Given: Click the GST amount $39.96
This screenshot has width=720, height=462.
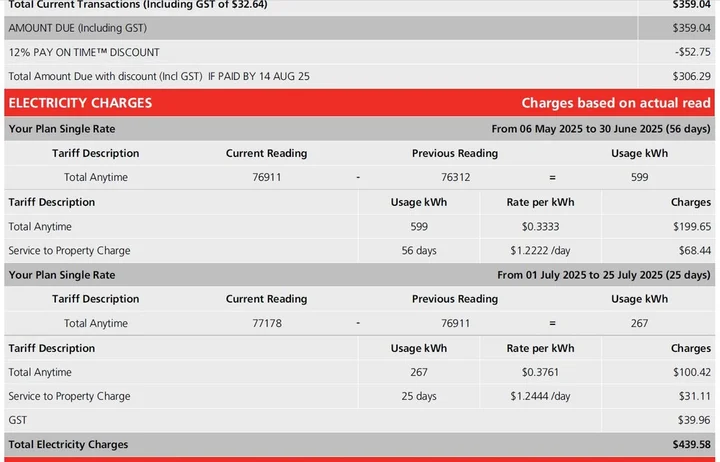Looking at the screenshot, I should [x=694, y=420].
